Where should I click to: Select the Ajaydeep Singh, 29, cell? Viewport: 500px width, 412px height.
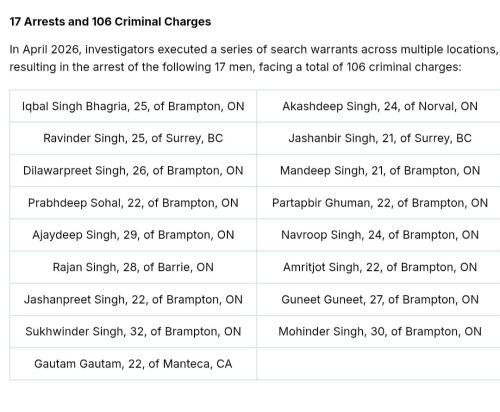pos(133,235)
